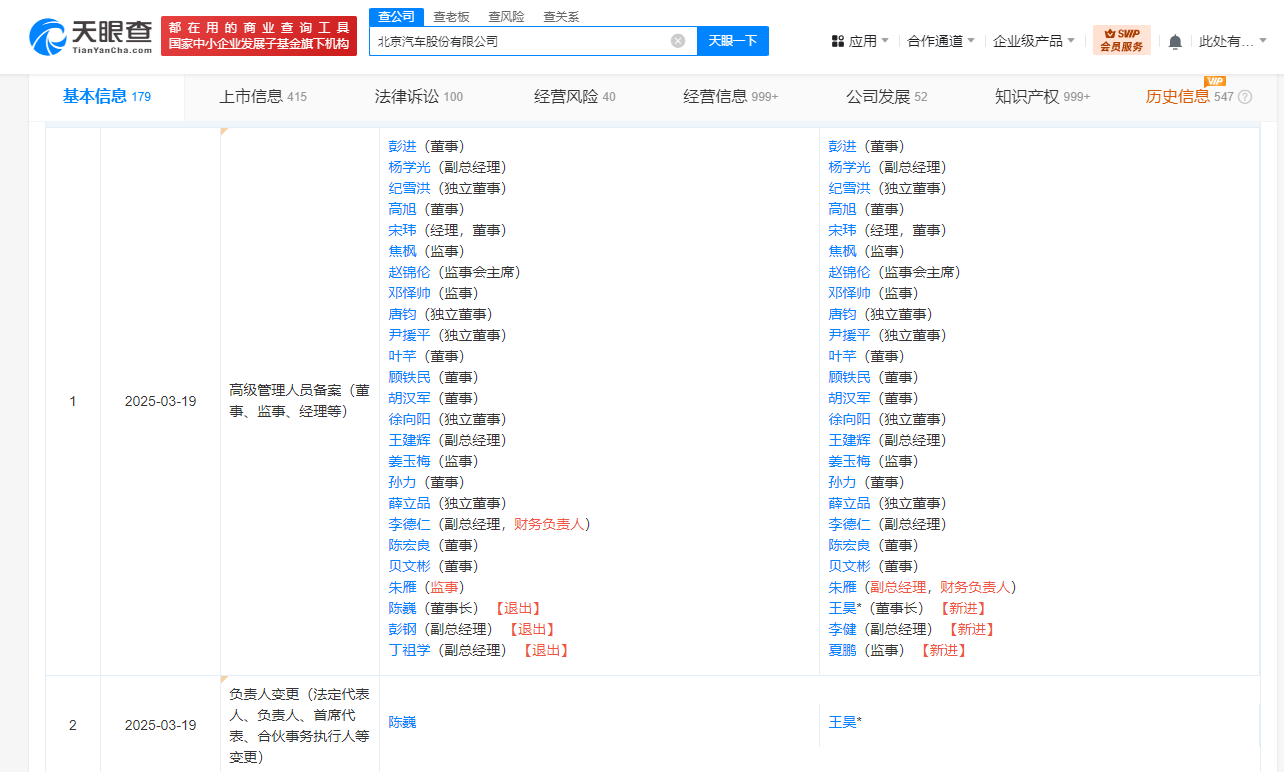Open 彭钢 marked 退出
This screenshot has width=1284, height=772.
coord(403,629)
